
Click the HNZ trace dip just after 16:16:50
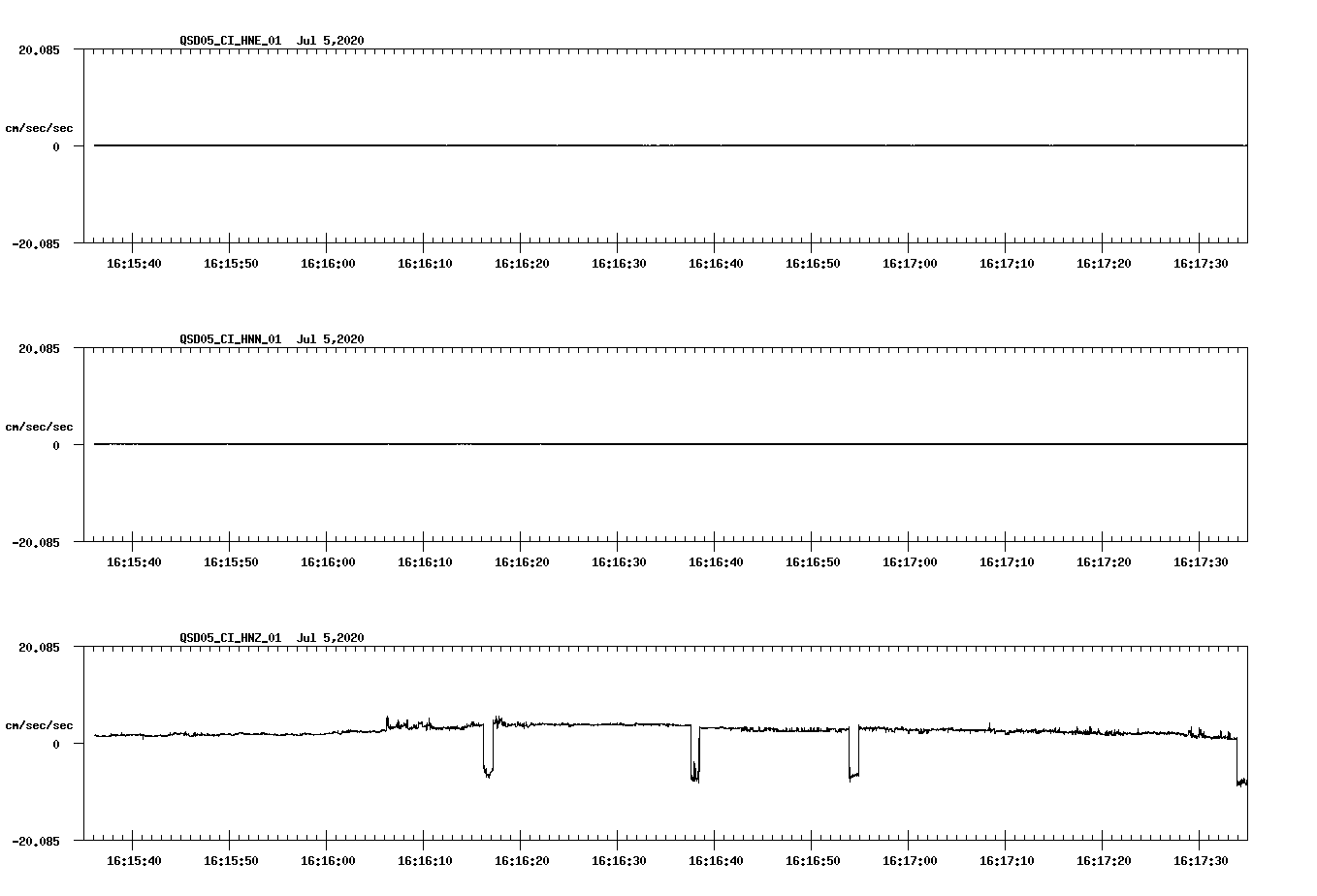[x=853, y=753]
